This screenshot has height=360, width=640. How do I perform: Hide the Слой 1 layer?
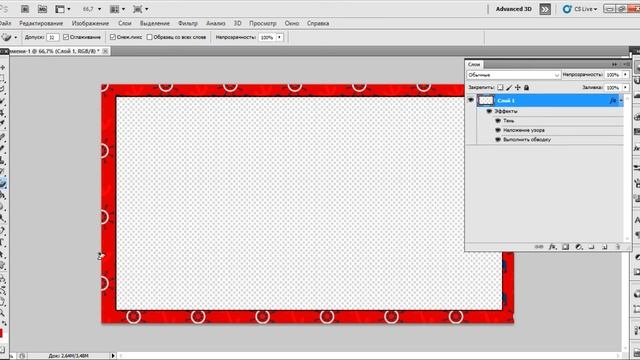pyautogui.click(x=471, y=100)
